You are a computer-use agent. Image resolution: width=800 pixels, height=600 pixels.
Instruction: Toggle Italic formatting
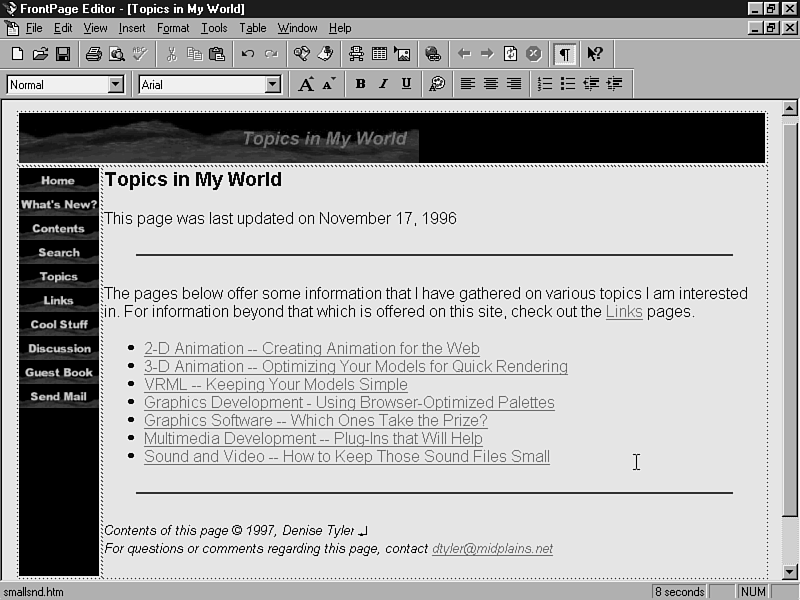383,85
